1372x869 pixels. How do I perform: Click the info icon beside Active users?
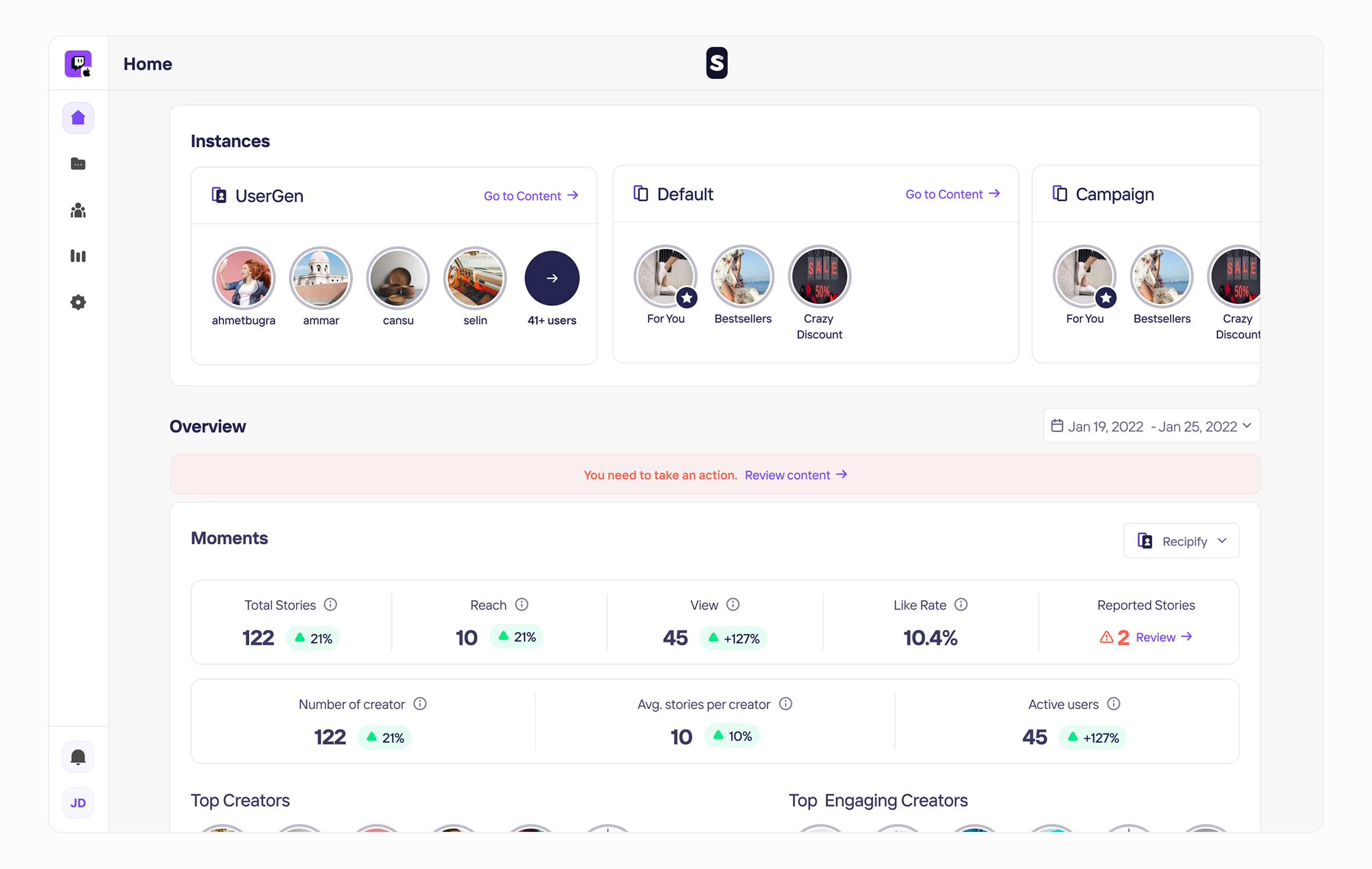(1114, 704)
